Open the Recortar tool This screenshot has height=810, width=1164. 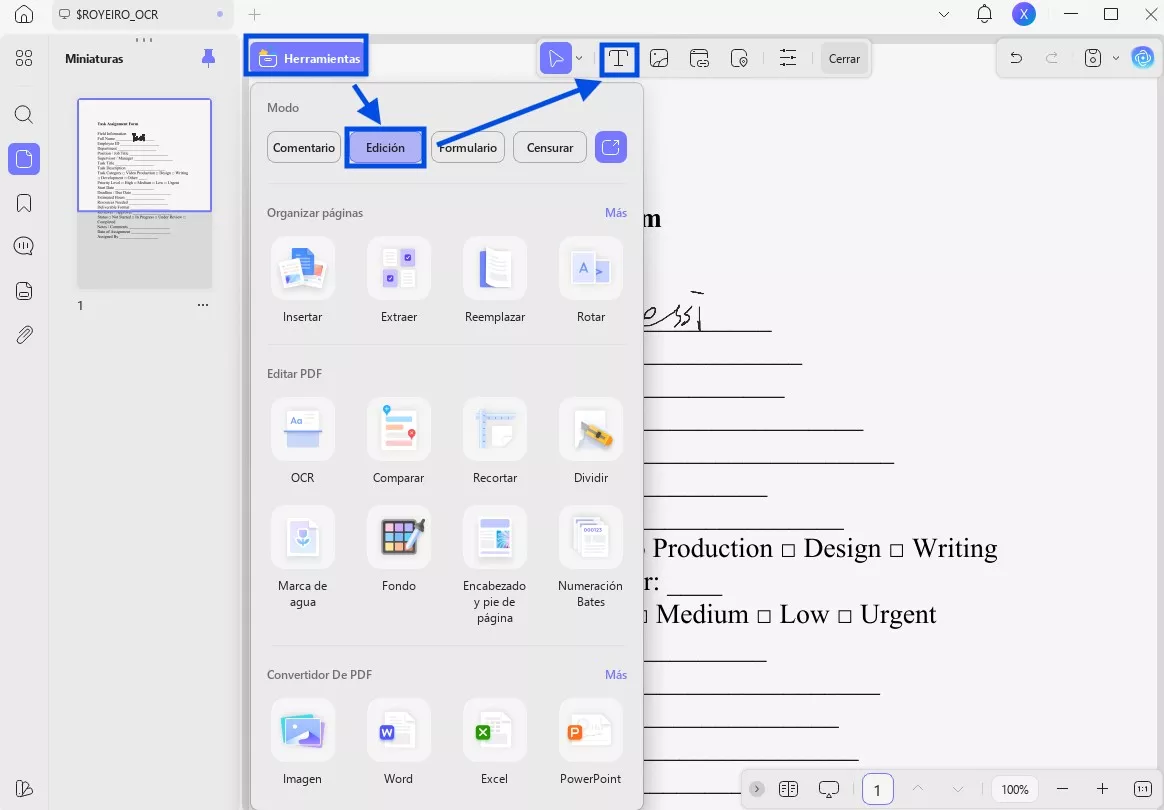point(495,442)
